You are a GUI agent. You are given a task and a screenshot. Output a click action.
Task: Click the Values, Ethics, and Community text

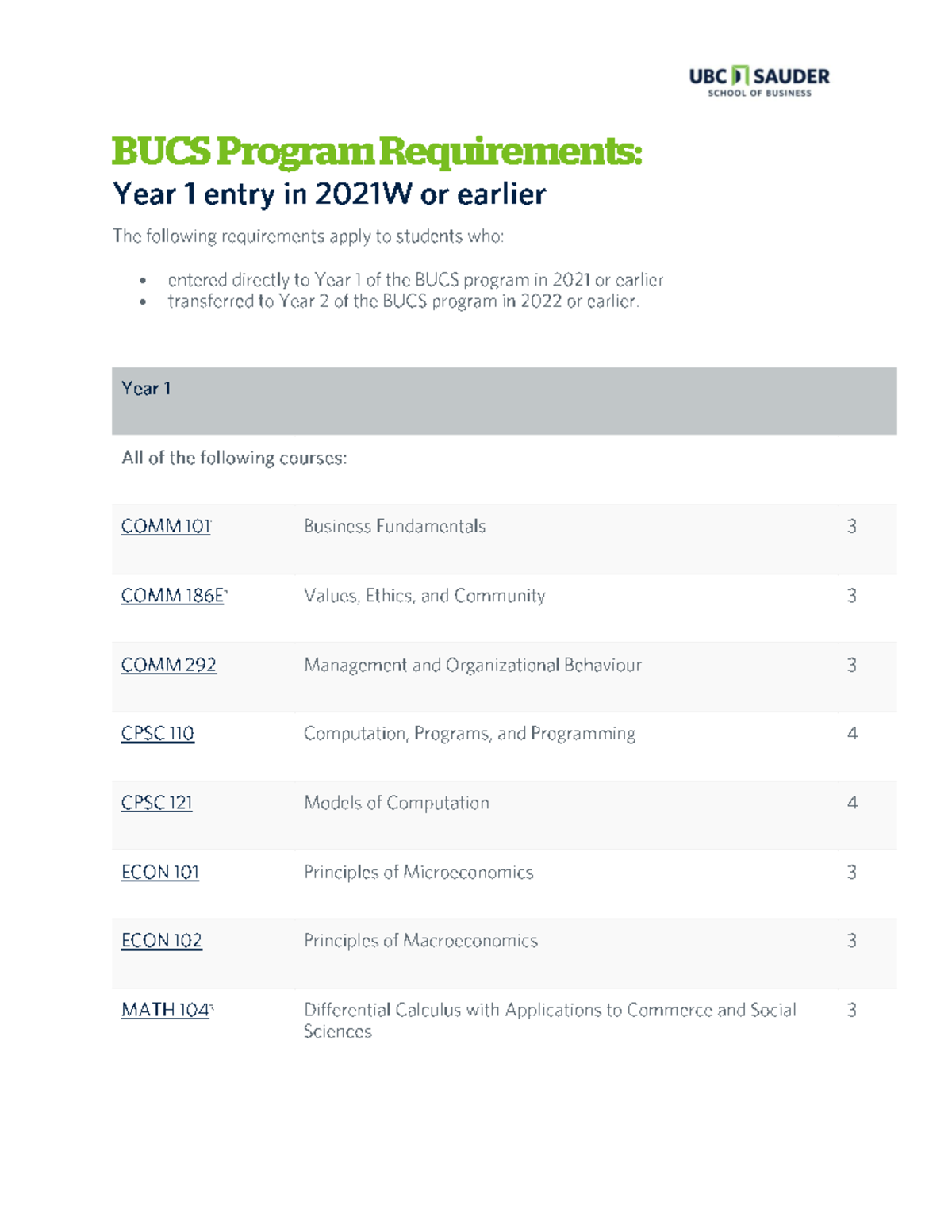(x=424, y=596)
